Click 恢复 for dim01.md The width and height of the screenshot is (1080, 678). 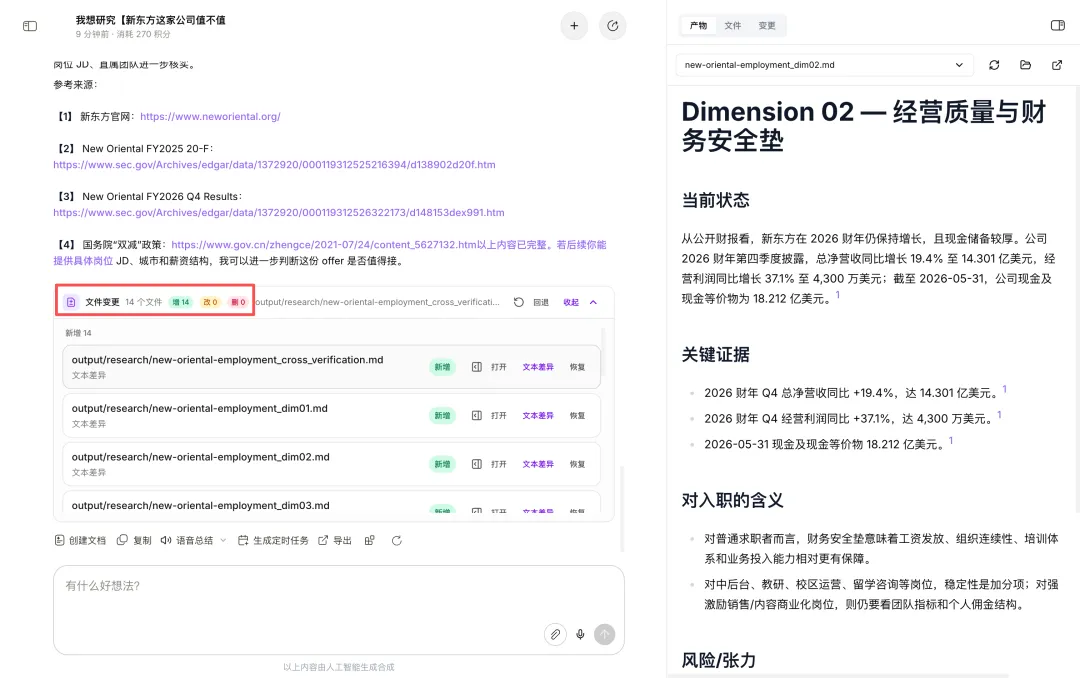pos(577,415)
